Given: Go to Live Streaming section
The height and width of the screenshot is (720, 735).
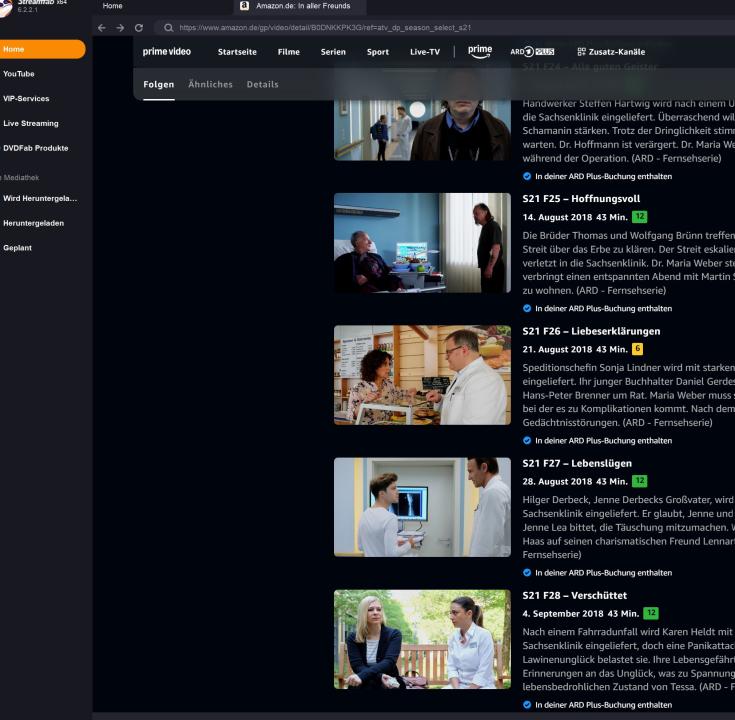Looking at the screenshot, I should coord(31,124).
